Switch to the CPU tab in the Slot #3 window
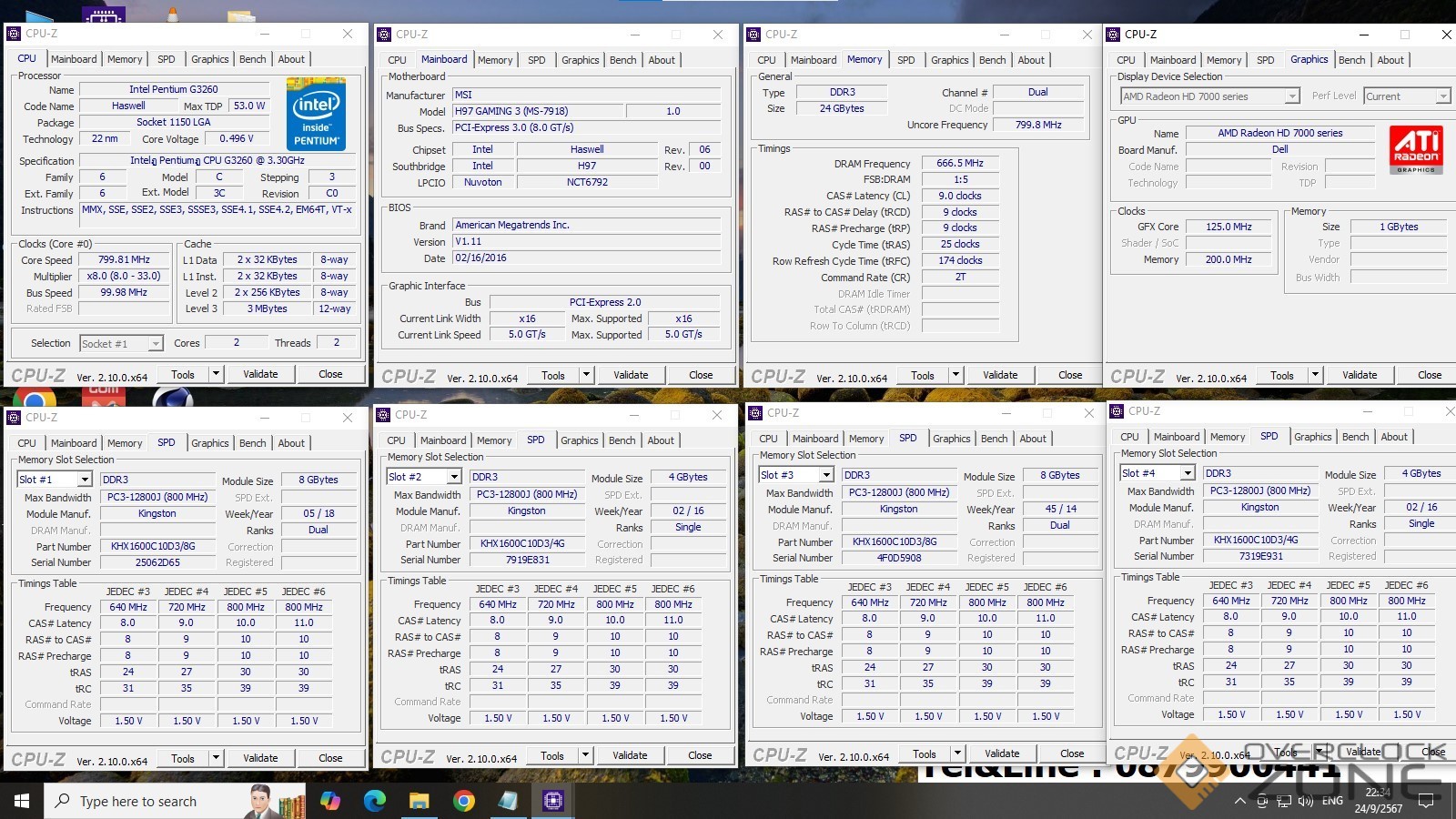Viewport: 1456px width, 819px height. (769, 439)
